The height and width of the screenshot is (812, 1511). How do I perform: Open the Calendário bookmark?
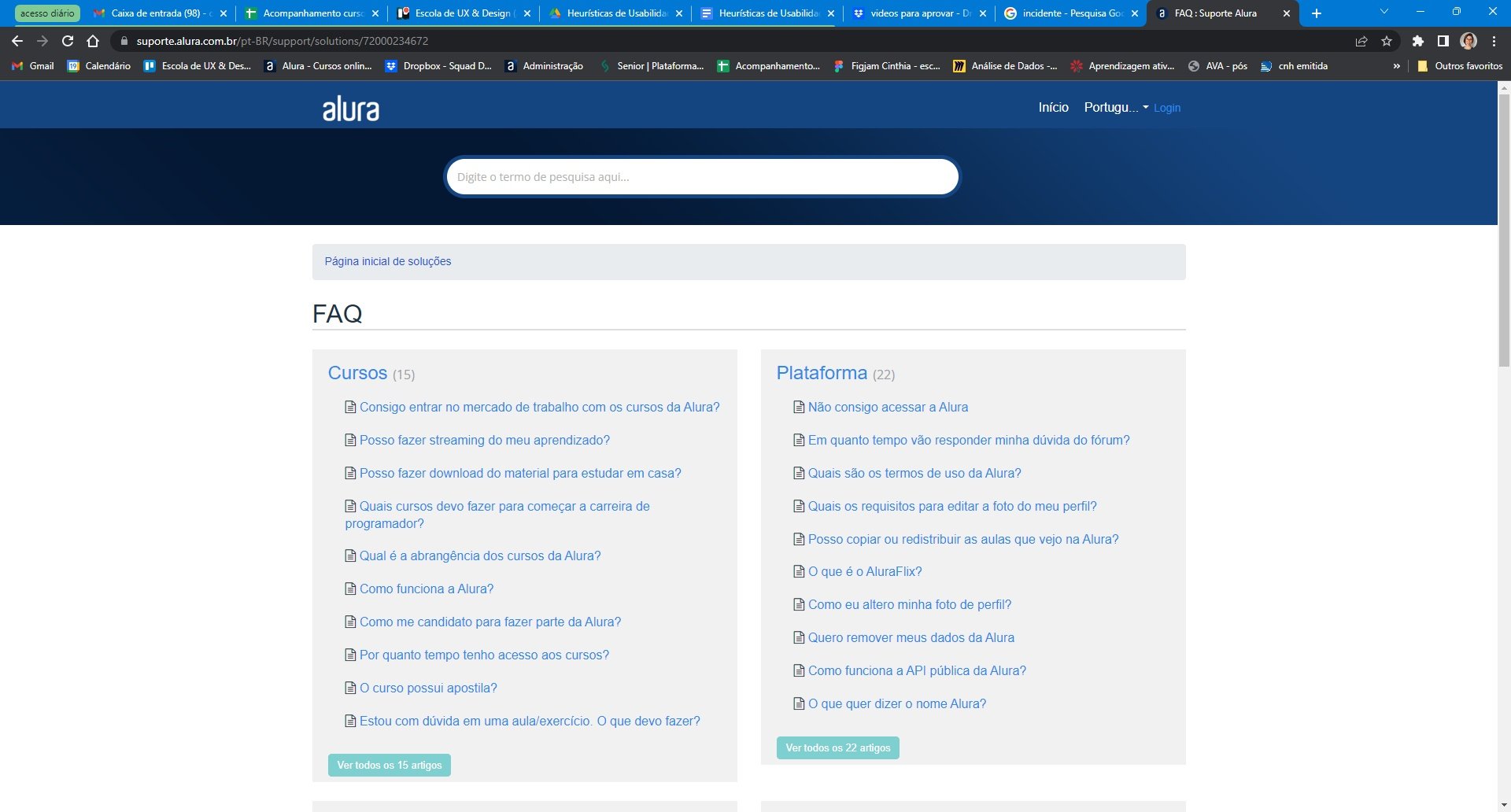tap(99, 66)
